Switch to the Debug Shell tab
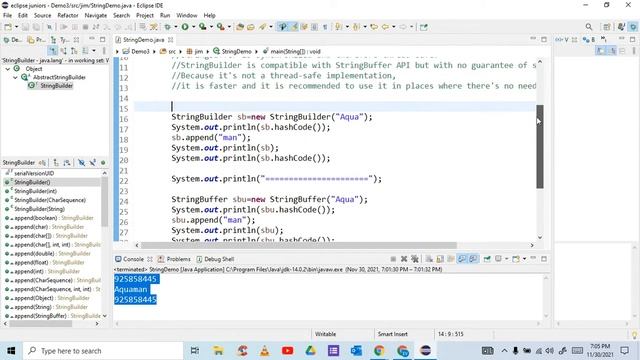 click(x=215, y=259)
